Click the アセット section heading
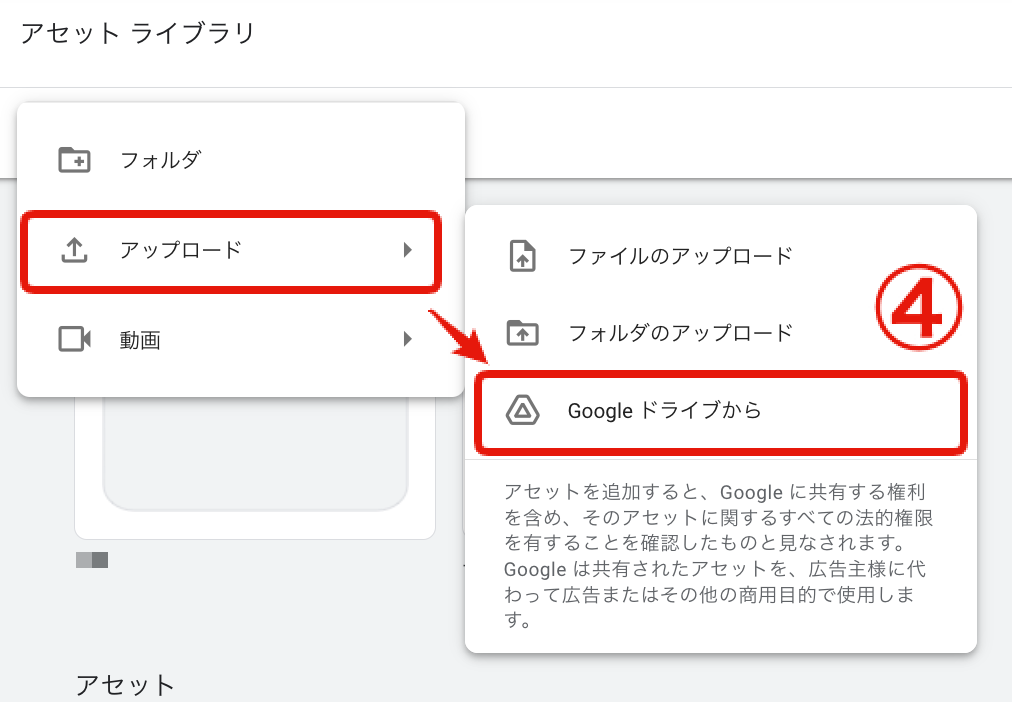This screenshot has height=702, width=1012. [x=125, y=685]
